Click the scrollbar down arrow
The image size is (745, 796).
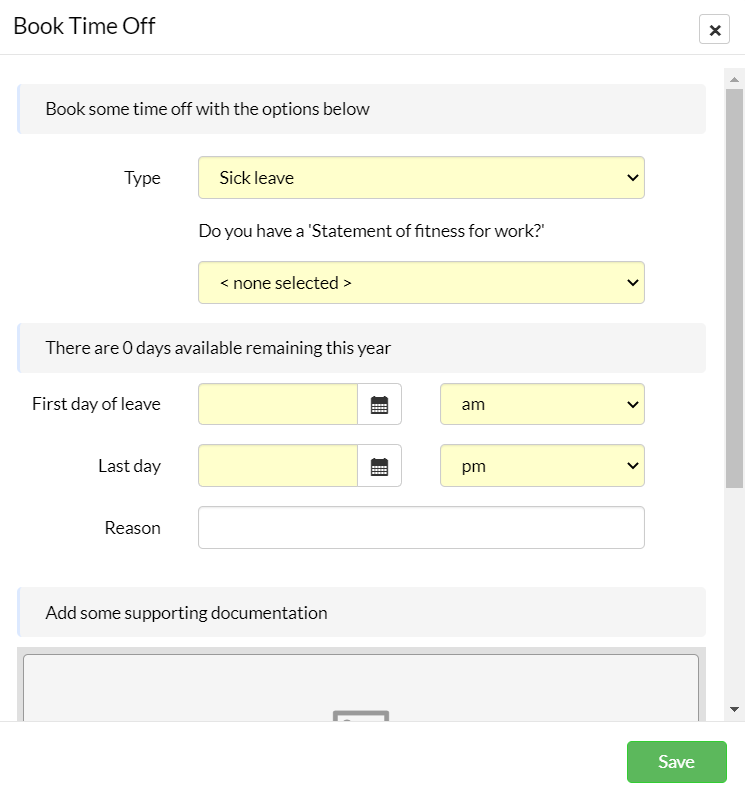pos(734,709)
